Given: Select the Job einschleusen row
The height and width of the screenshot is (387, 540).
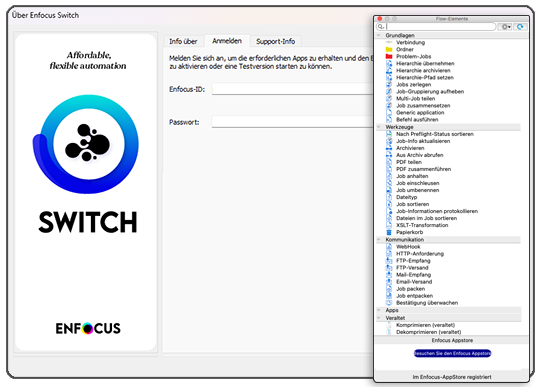Looking at the screenshot, I should click(x=448, y=183).
